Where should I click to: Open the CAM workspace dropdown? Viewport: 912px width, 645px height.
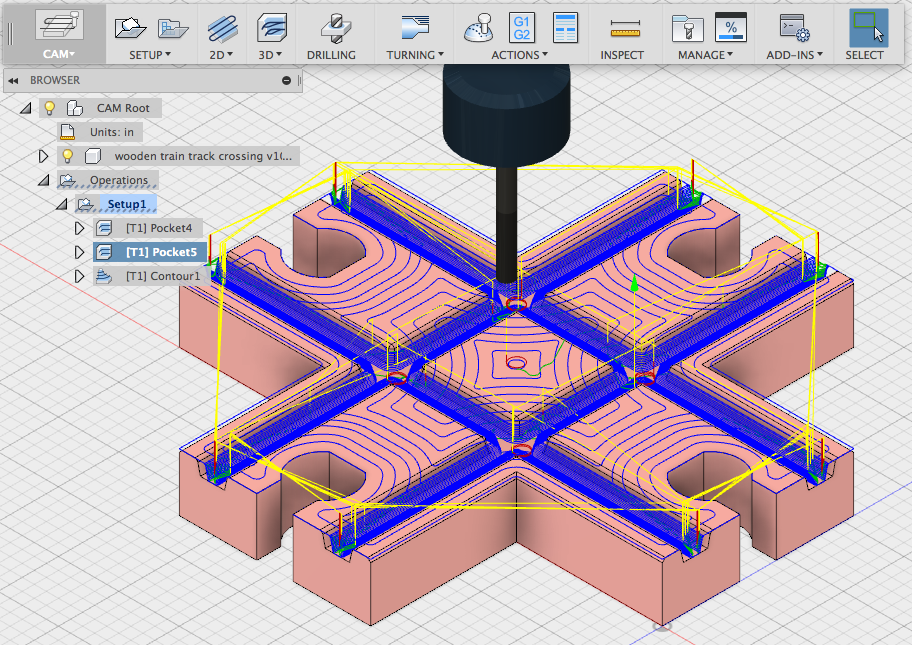click(x=59, y=54)
